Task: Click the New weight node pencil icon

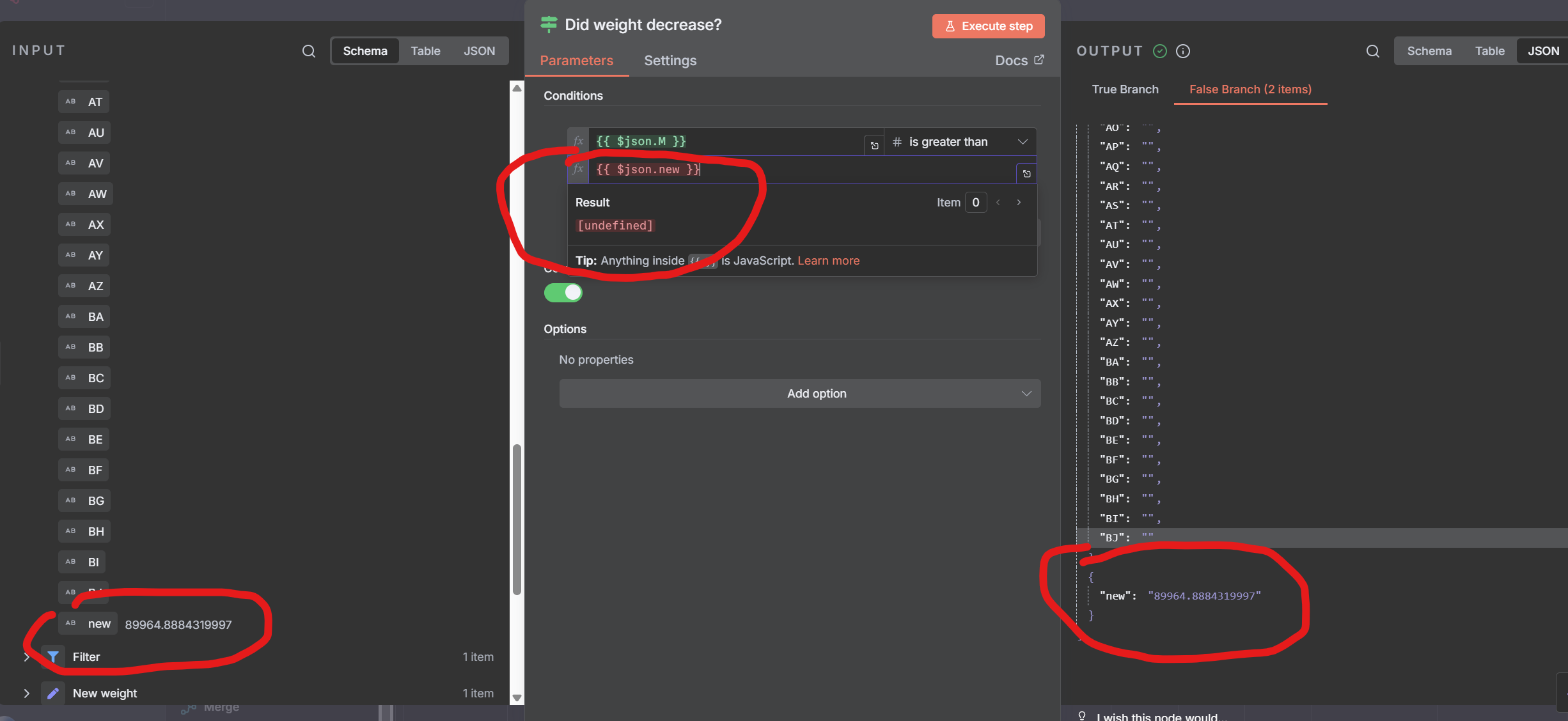Action: 53,692
